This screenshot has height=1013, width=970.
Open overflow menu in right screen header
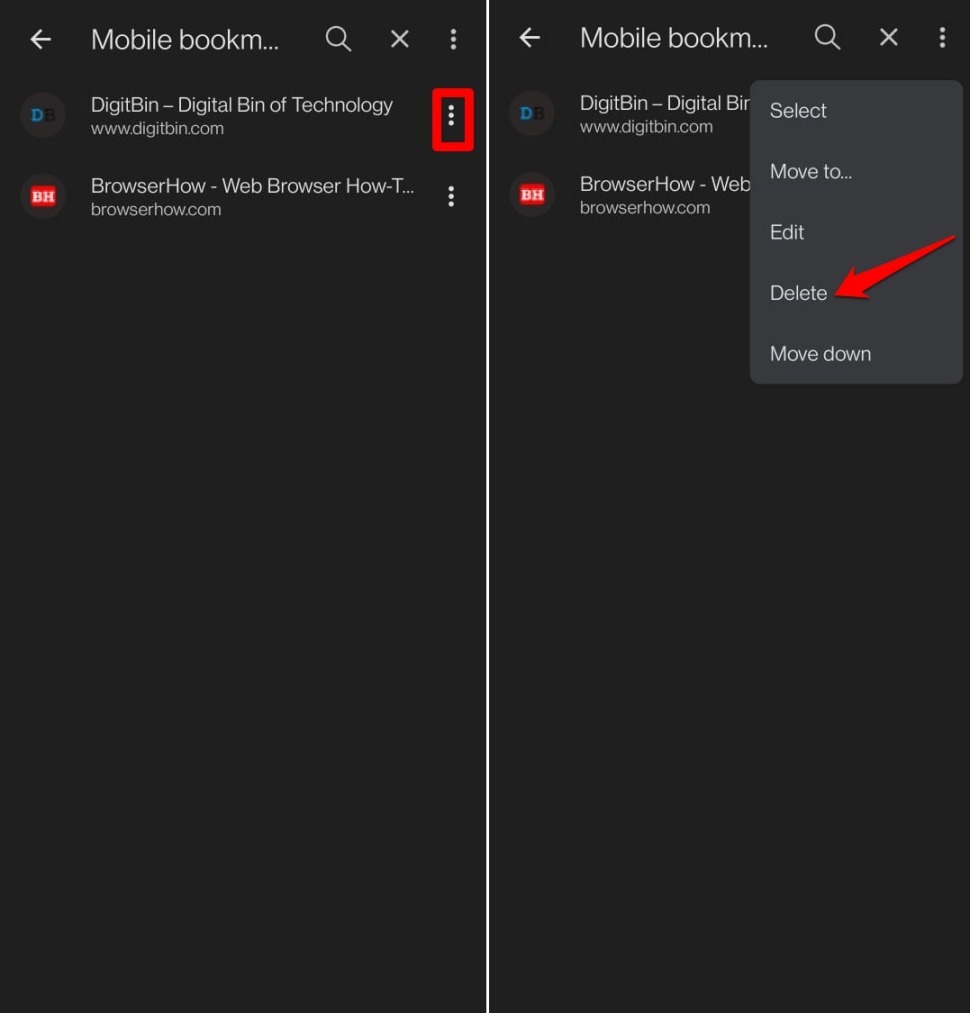click(942, 37)
